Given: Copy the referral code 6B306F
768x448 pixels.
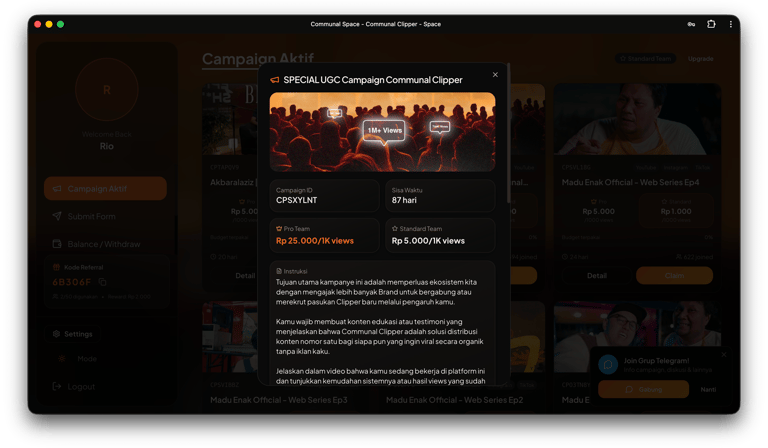Looking at the screenshot, I should 102,282.
